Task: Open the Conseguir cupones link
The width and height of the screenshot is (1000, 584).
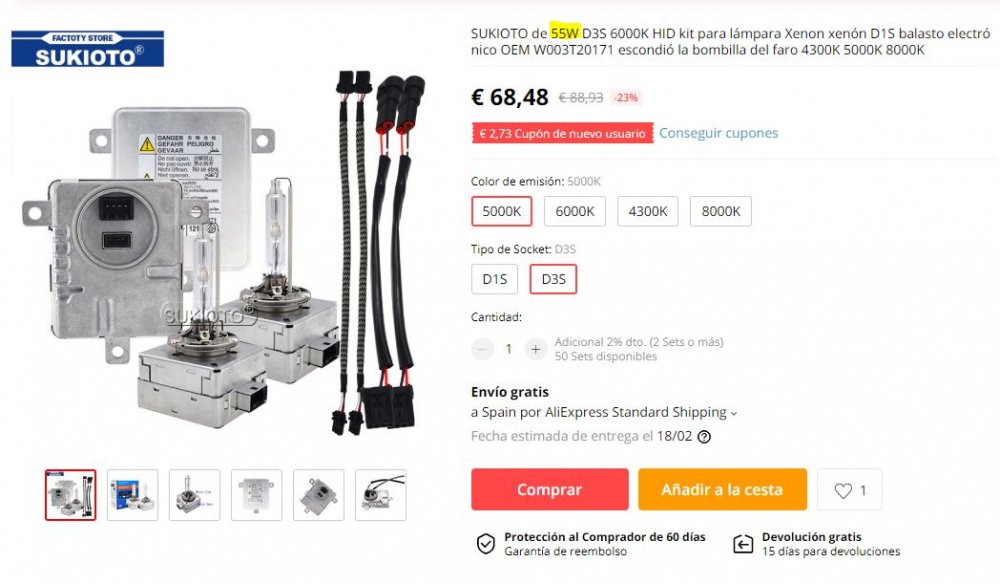Action: coord(718,133)
